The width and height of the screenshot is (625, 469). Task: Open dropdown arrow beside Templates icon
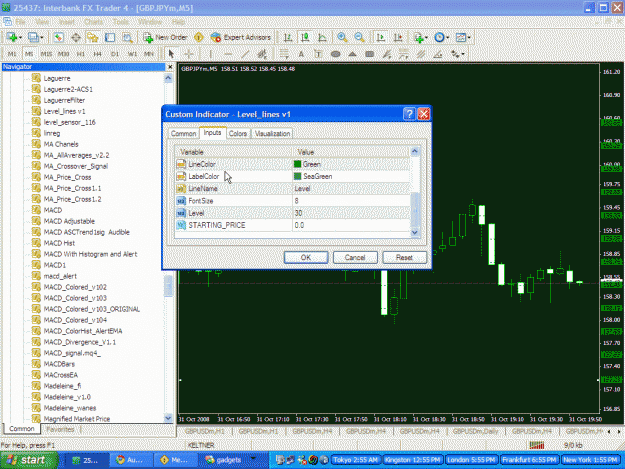pos(469,37)
